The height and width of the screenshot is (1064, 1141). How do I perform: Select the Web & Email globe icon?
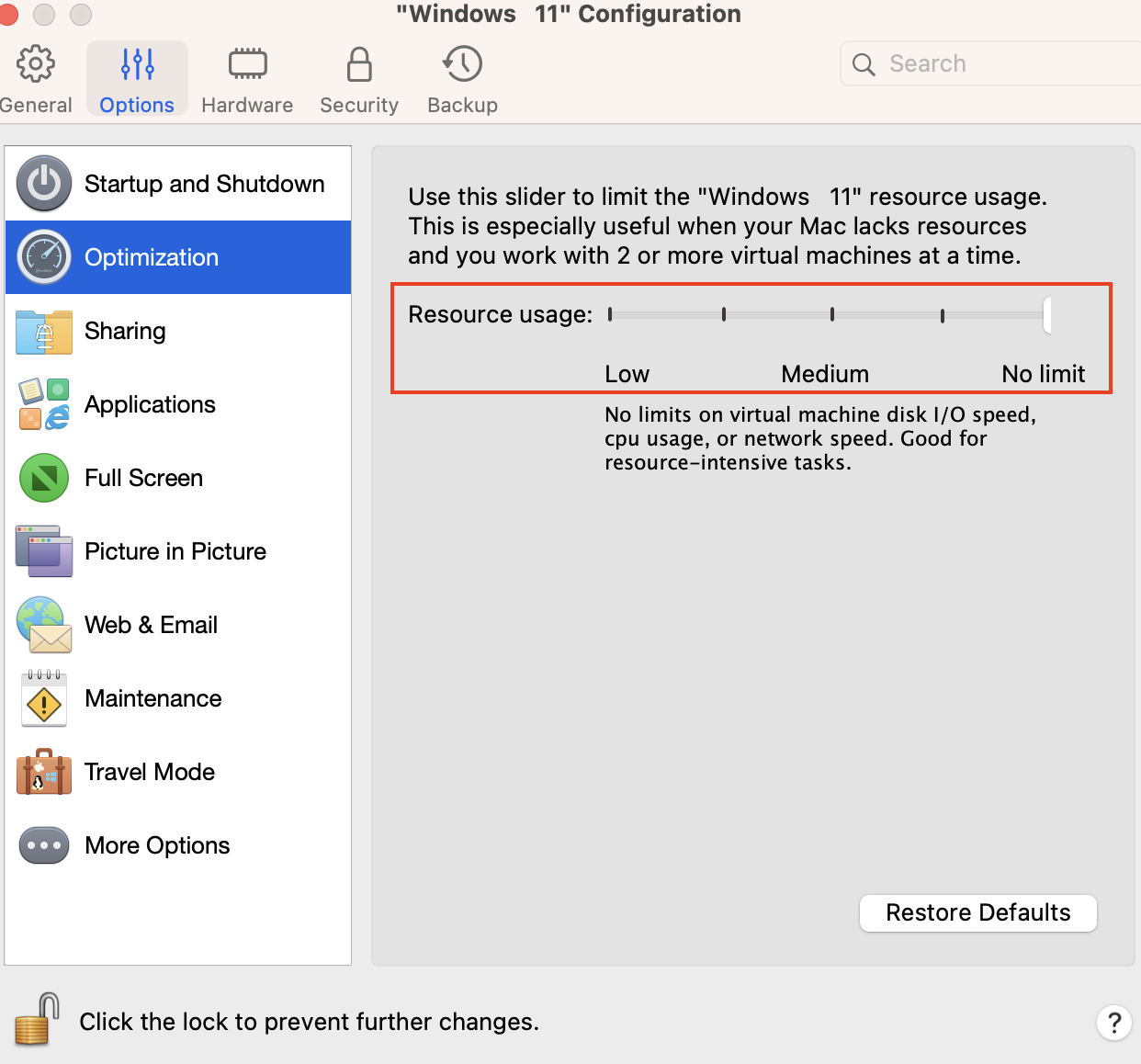pos(43,625)
